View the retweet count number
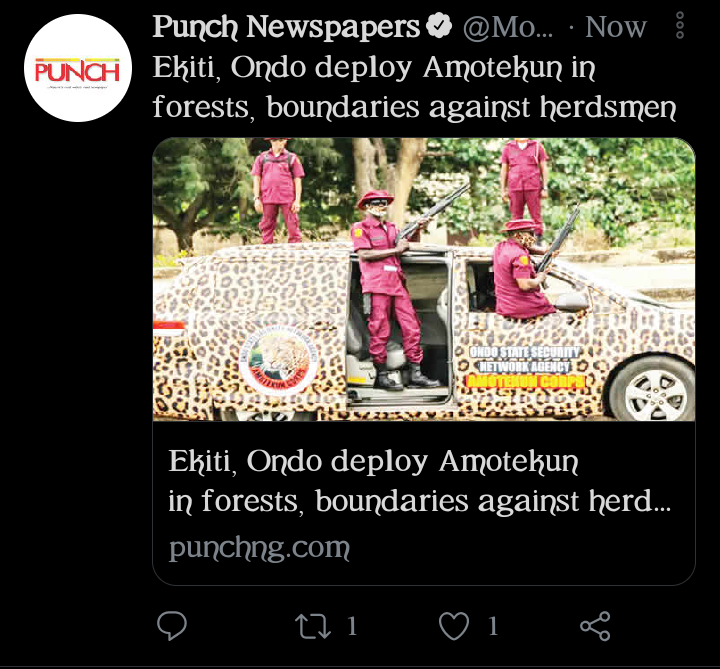Screen dimensions: 720x669 coord(352,626)
